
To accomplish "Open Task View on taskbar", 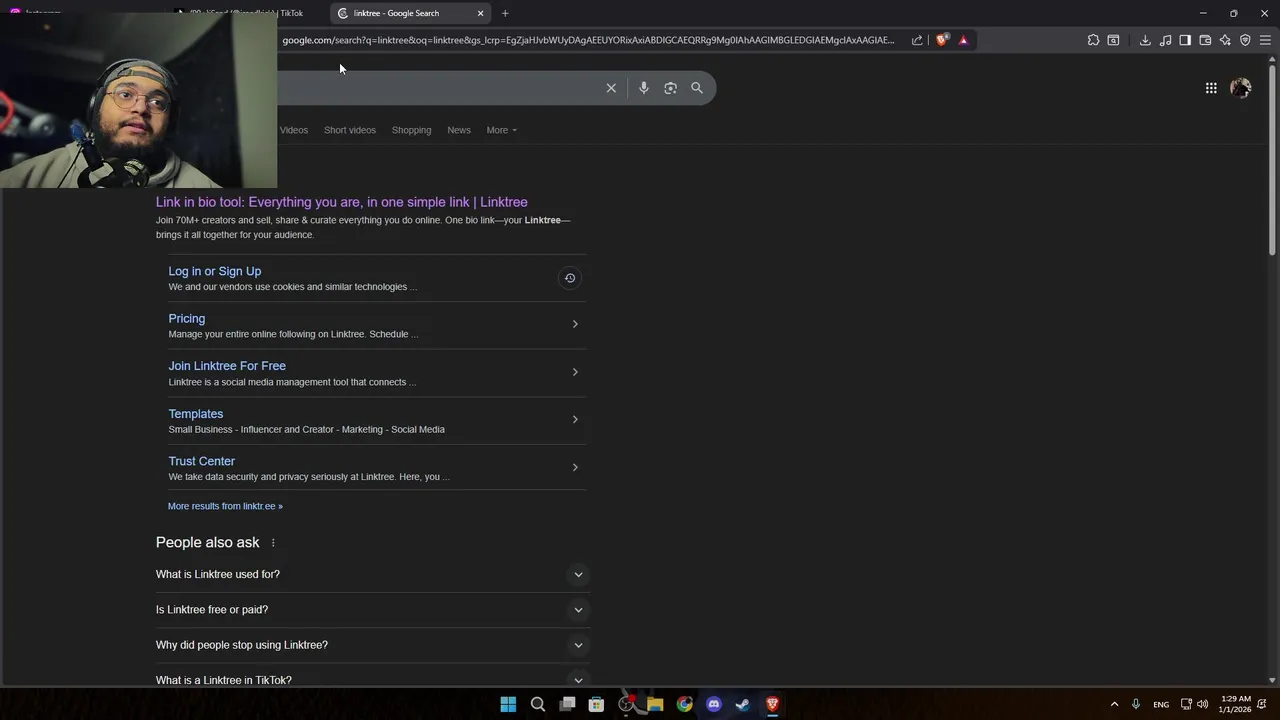I will (567, 704).
